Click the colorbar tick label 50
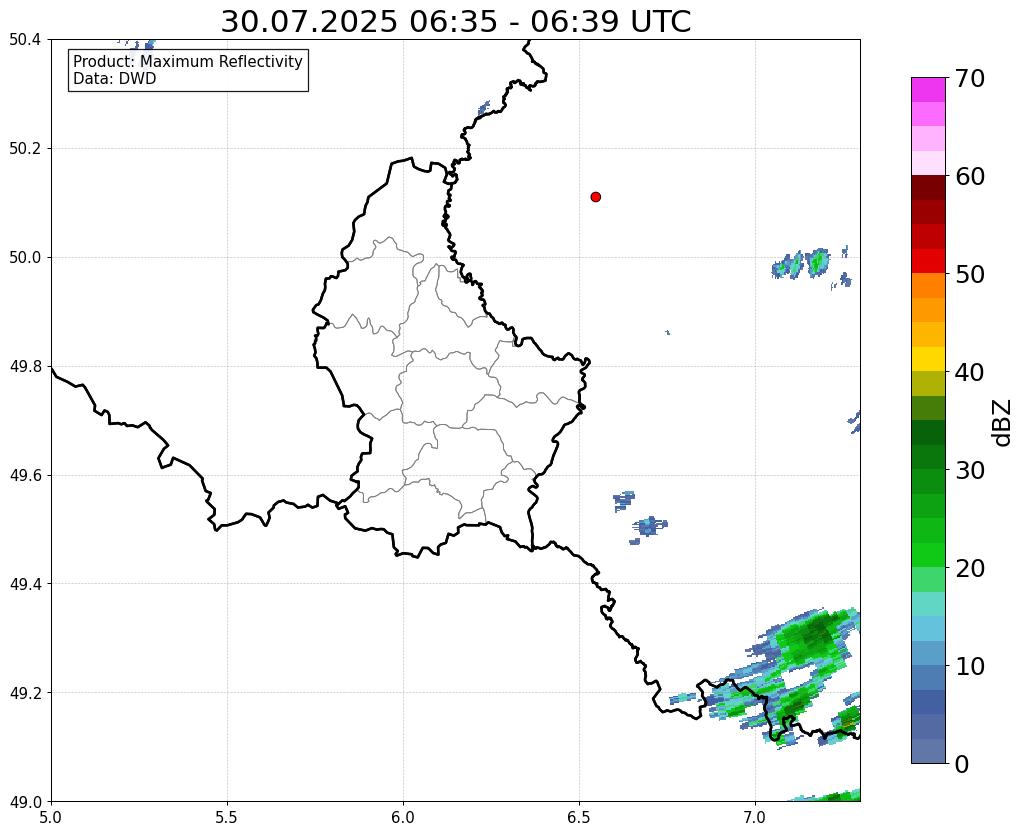Viewport: 1023px width, 834px height. click(969, 274)
